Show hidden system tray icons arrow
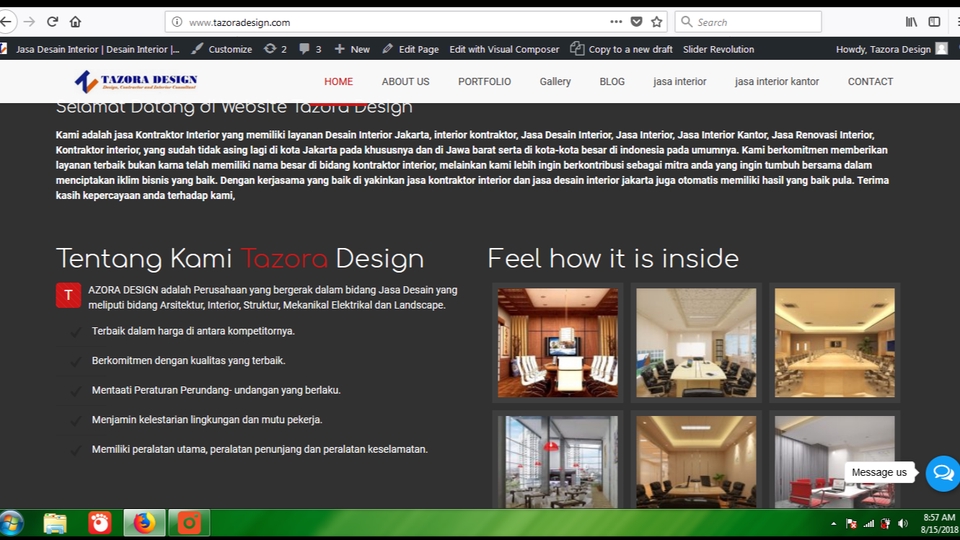Viewport: 960px width, 540px height. [x=833, y=524]
